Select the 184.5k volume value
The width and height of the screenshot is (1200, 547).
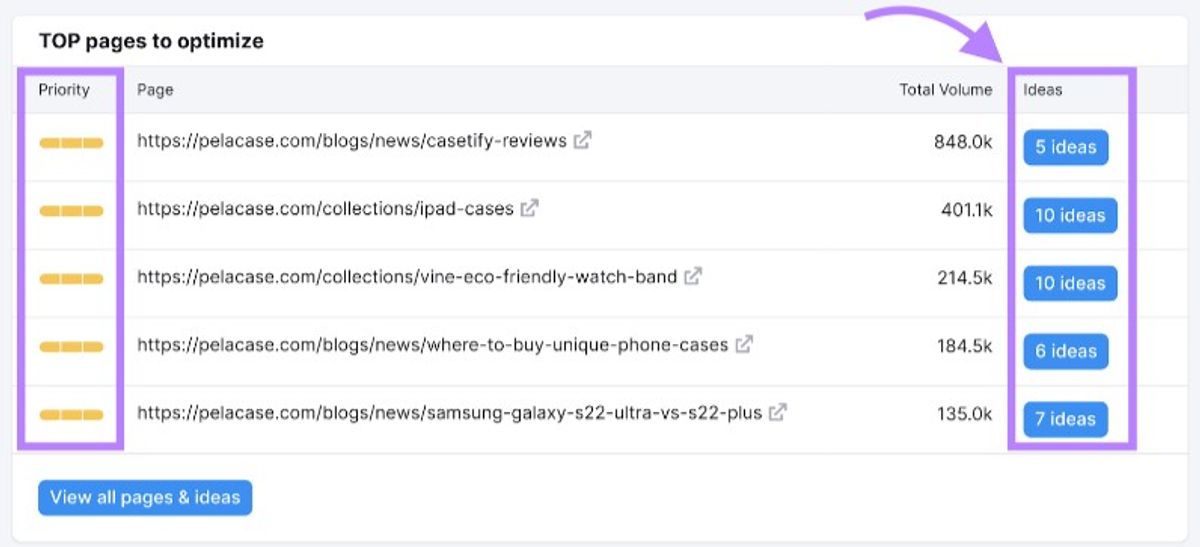click(x=965, y=345)
